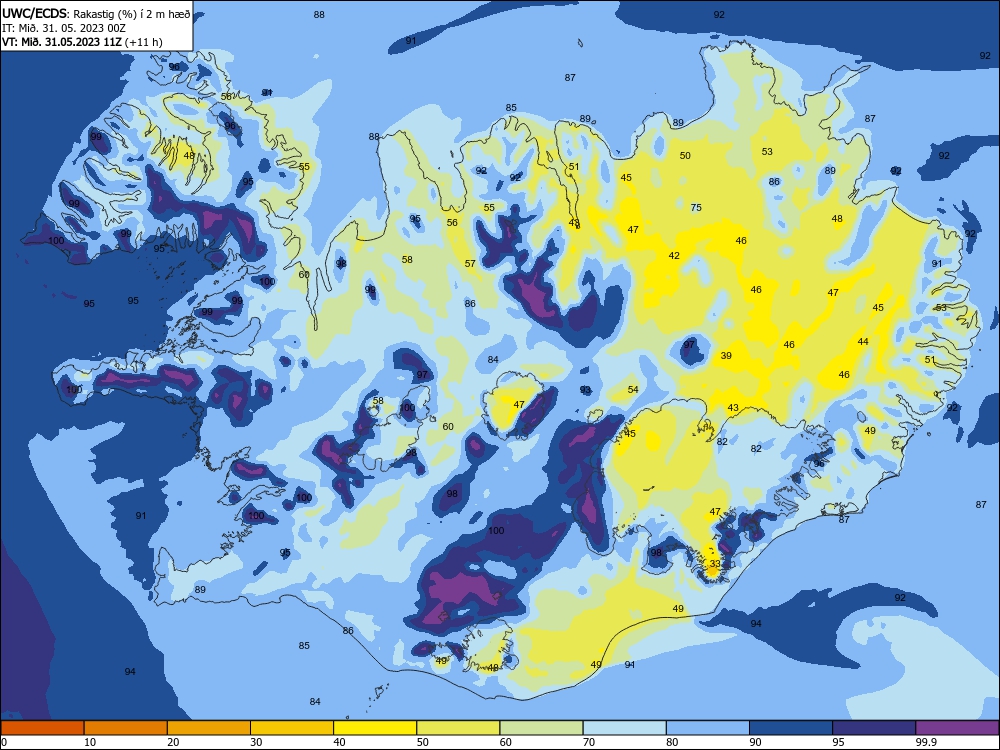Click the humidity value 93 on the map
Image resolution: width=1000 pixels, height=750 pixels.
pos(585,390)
